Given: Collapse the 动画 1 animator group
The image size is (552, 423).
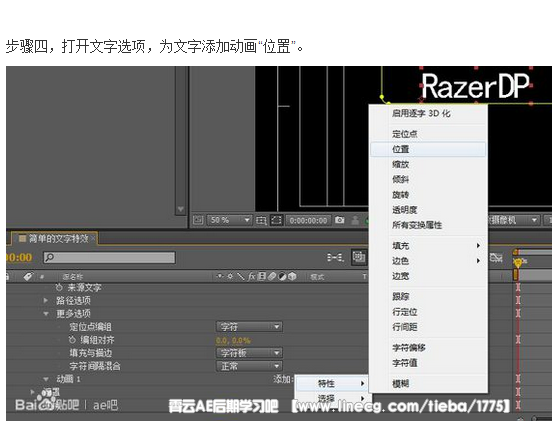Looking at the screenshot, I should (46, 379).
